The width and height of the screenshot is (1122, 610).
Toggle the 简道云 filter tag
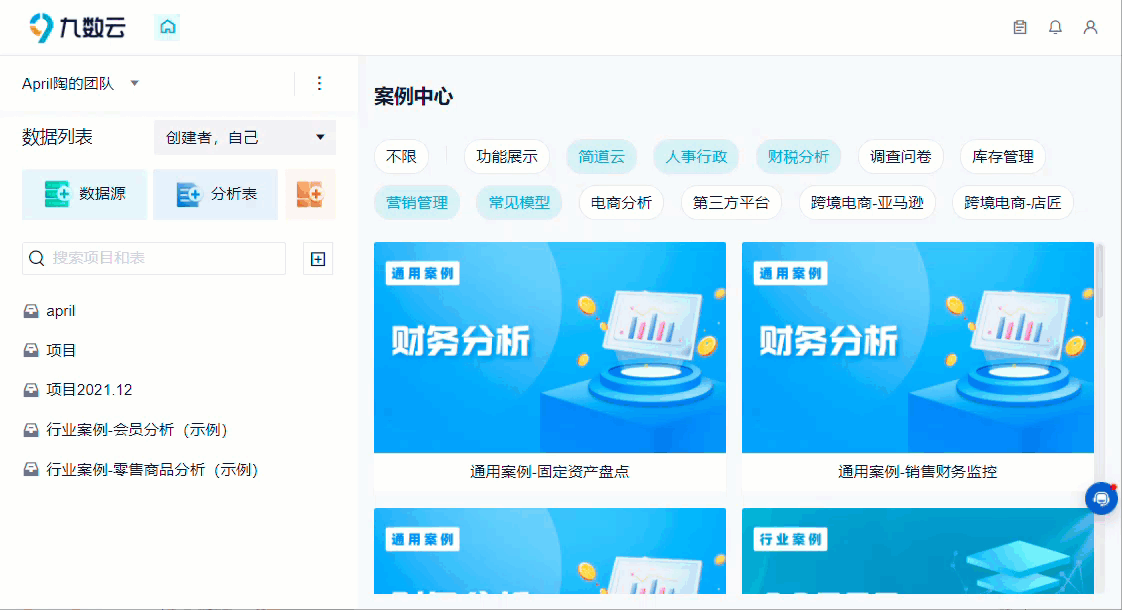coord(601,156)
